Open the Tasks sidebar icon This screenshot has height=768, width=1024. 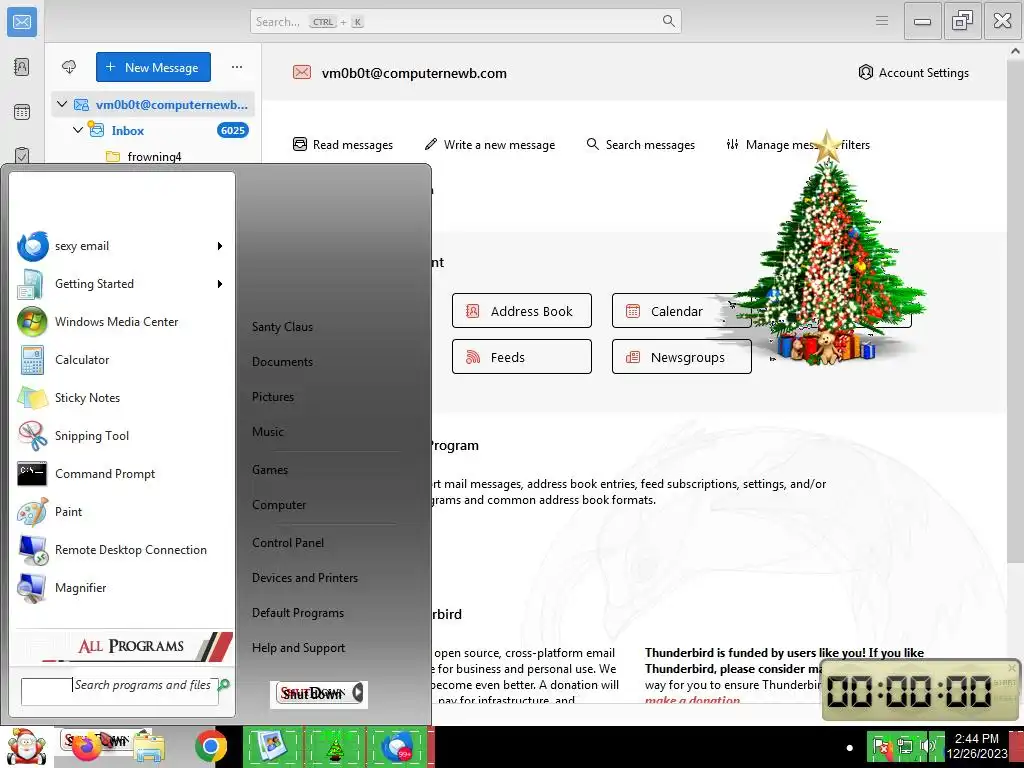pos(22,155)
